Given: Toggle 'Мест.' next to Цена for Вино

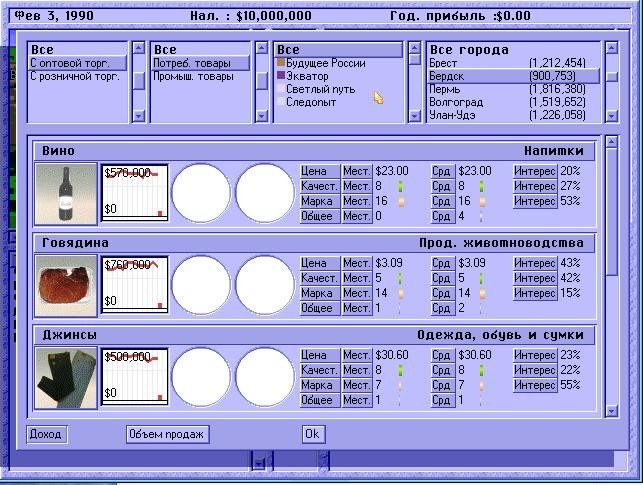Looking at the screenshot, I should coord(357,171).
